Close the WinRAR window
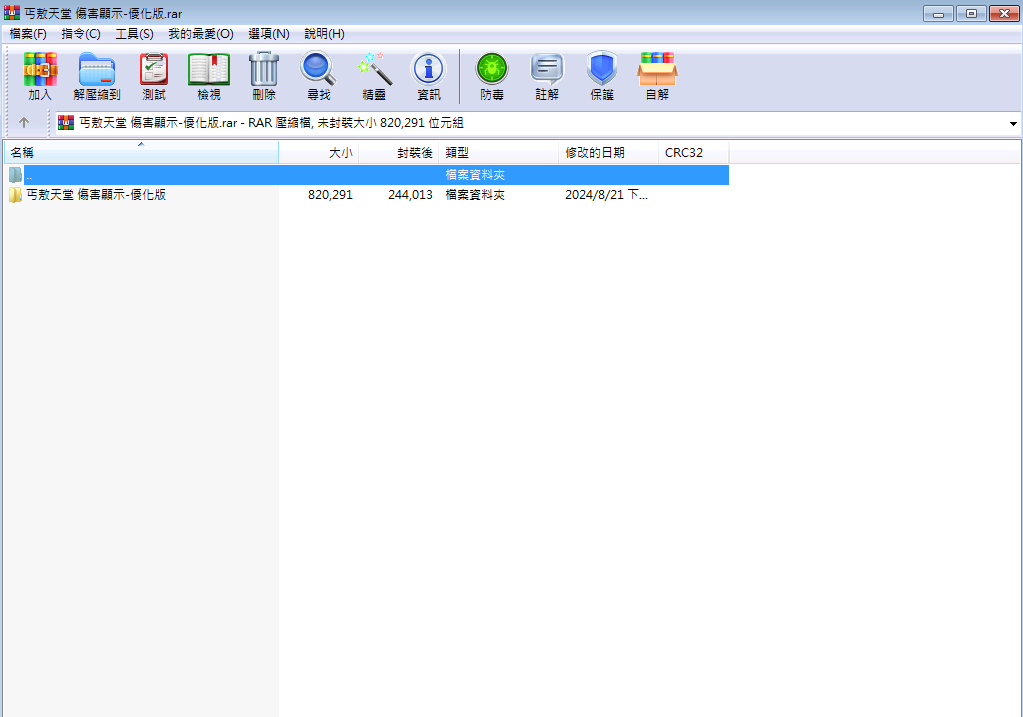The height and width of the screenshot is (717, 1023). pos(1004,13)
